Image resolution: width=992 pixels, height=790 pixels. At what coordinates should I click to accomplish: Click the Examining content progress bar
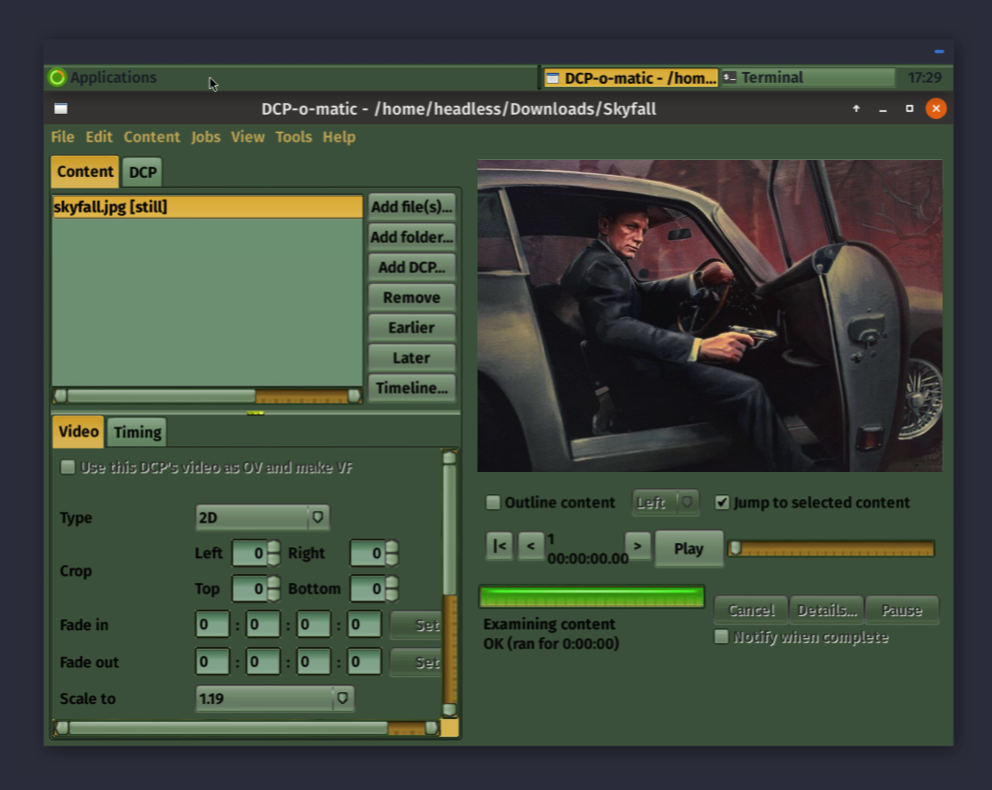(x=592, y=597)
